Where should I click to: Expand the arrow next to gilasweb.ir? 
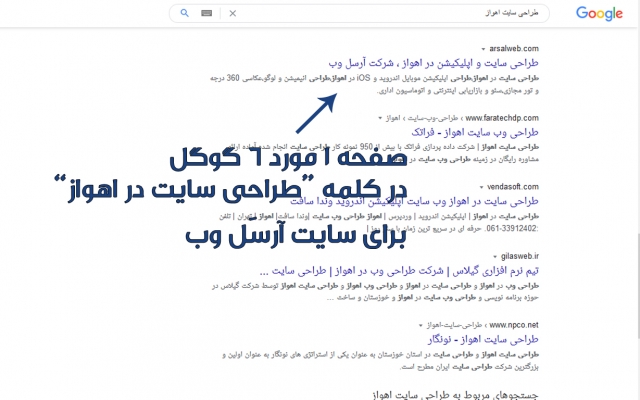(x=495, y=257)
